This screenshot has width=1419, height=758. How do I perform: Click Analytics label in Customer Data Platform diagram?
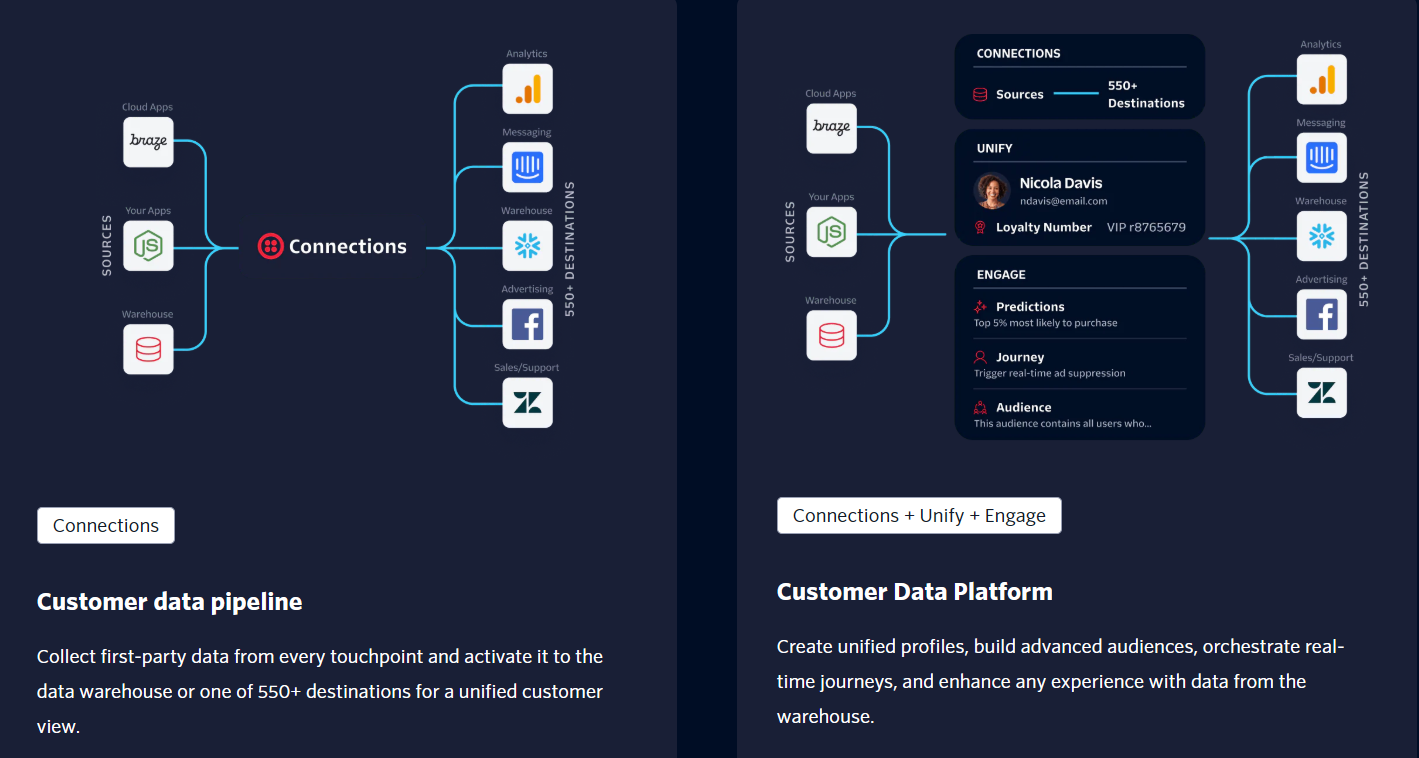[x=1322, y=44]
